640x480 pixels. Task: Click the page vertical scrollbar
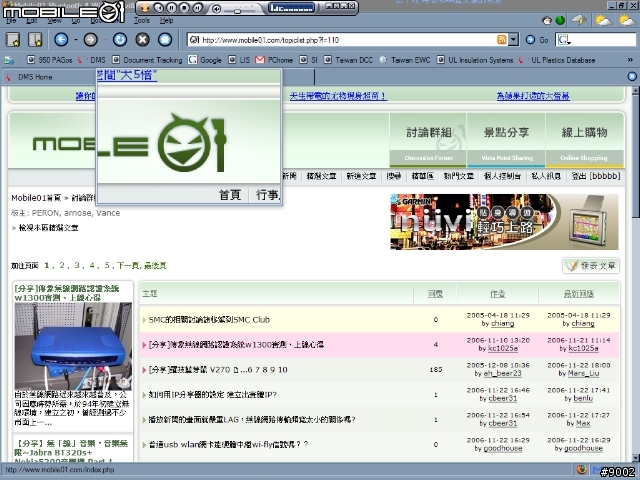[636, 273]
